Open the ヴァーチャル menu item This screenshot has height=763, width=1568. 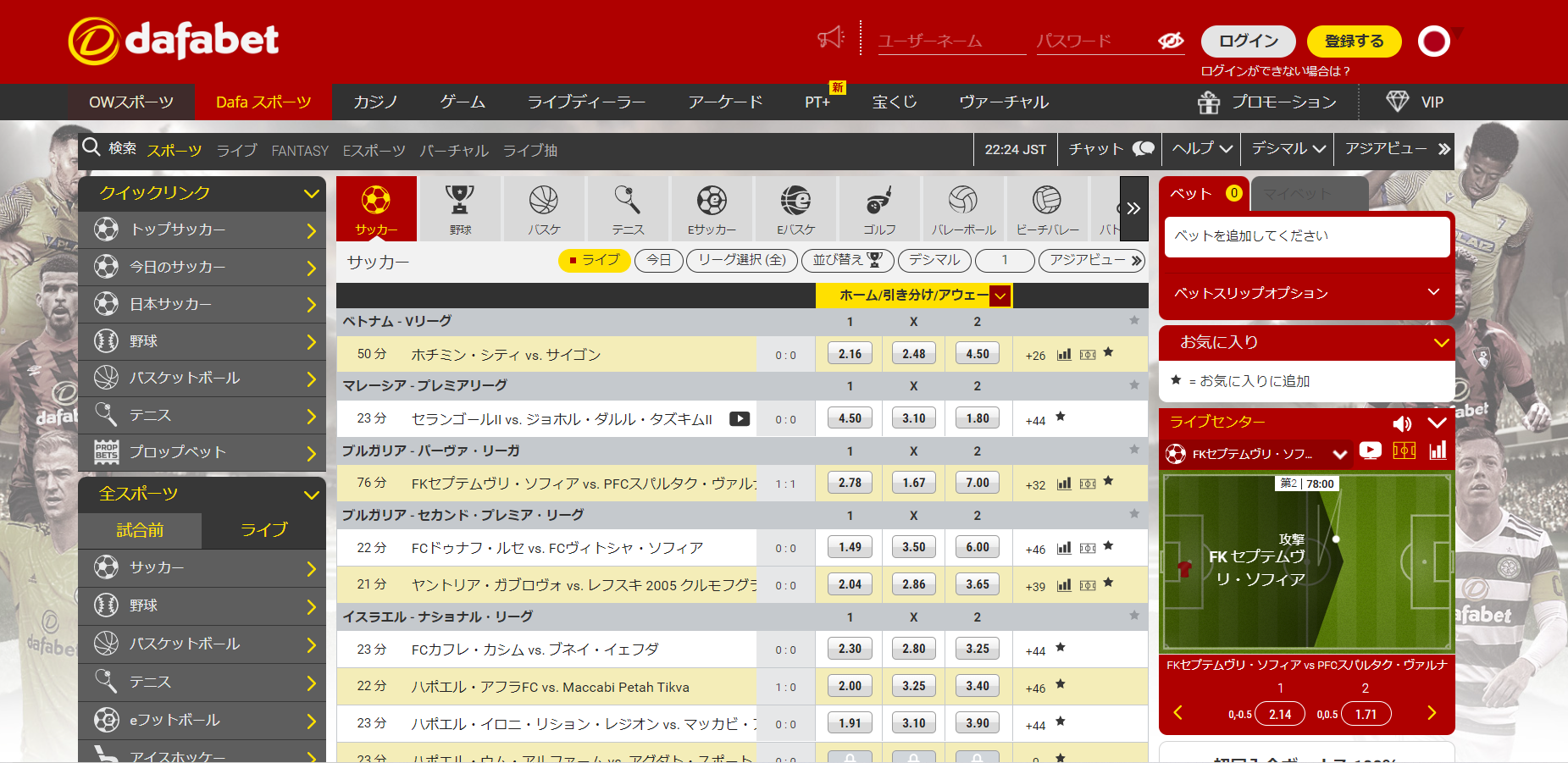(1004, 102)
